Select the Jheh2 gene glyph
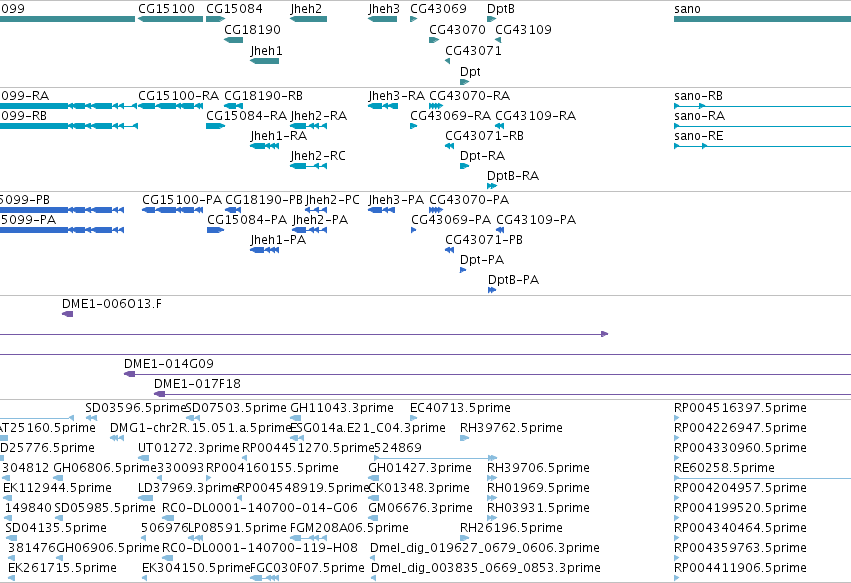Image resolution: width=851 pixels, height=583 pixels. pos(308,19)
